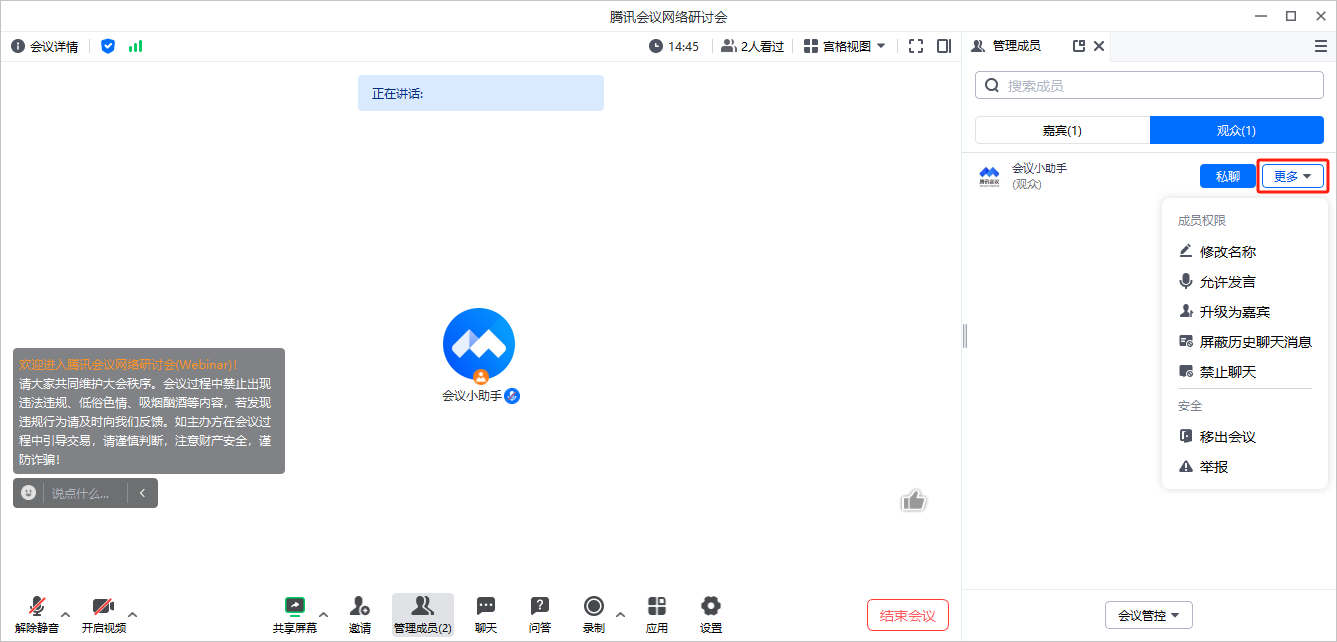This screenshot has width=1337, height=642.
Task: Switch to the 观众(1) tab
Action: pyautogui.click(x=1237, y=130)
